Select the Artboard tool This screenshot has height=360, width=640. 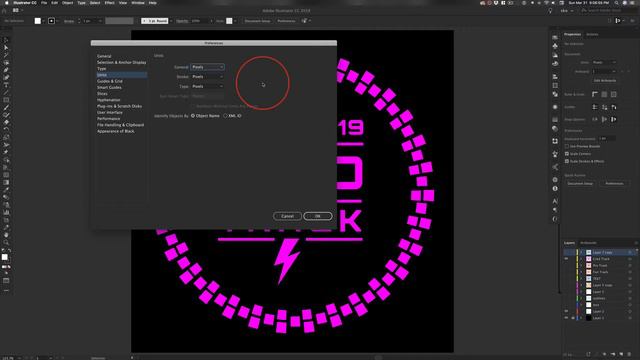coord(6,220)
